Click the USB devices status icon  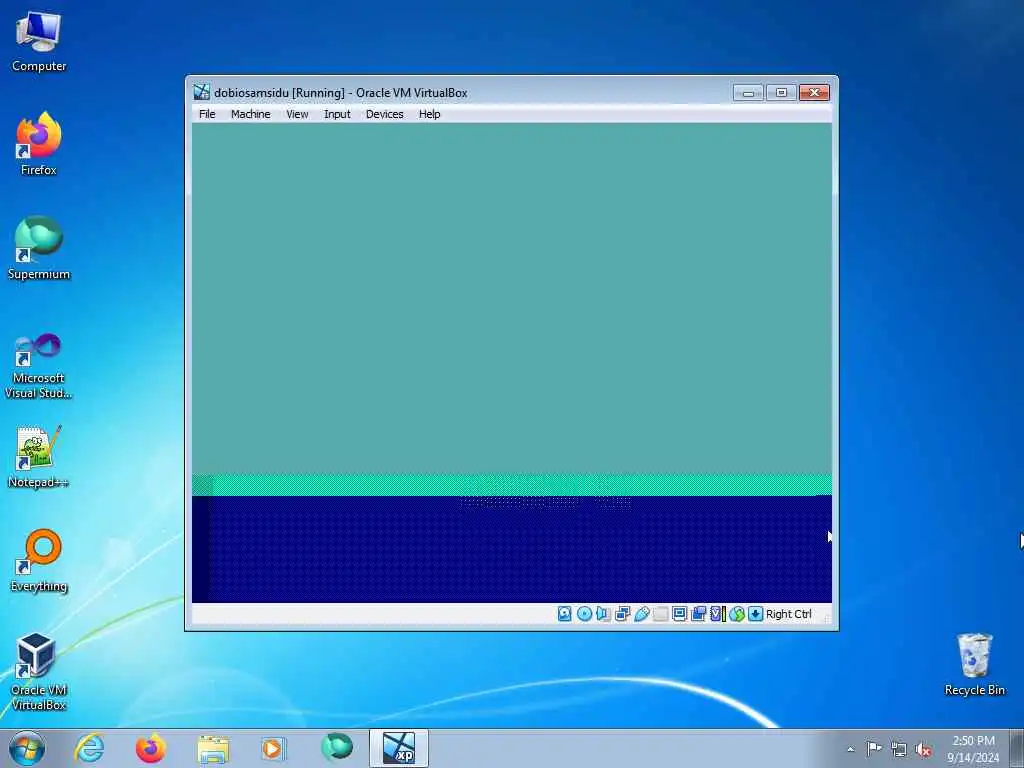[x=641, y=614]
